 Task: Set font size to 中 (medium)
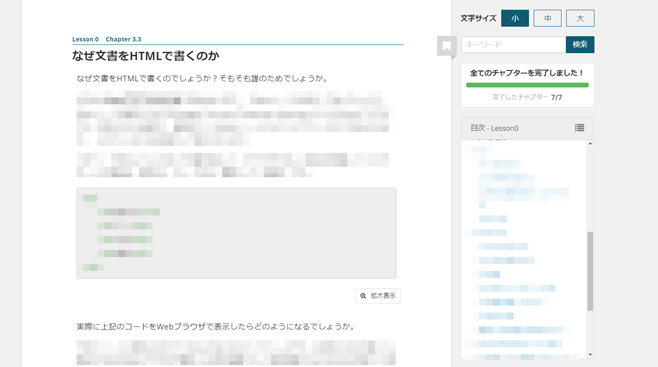coord(547,18)
